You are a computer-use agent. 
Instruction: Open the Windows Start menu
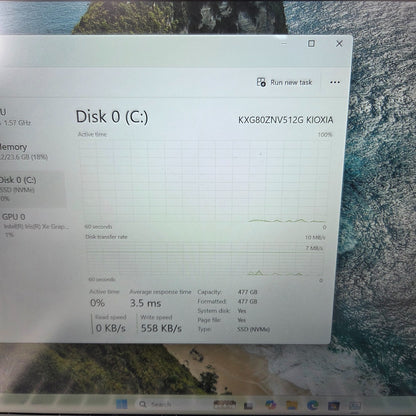pos(122,404)
